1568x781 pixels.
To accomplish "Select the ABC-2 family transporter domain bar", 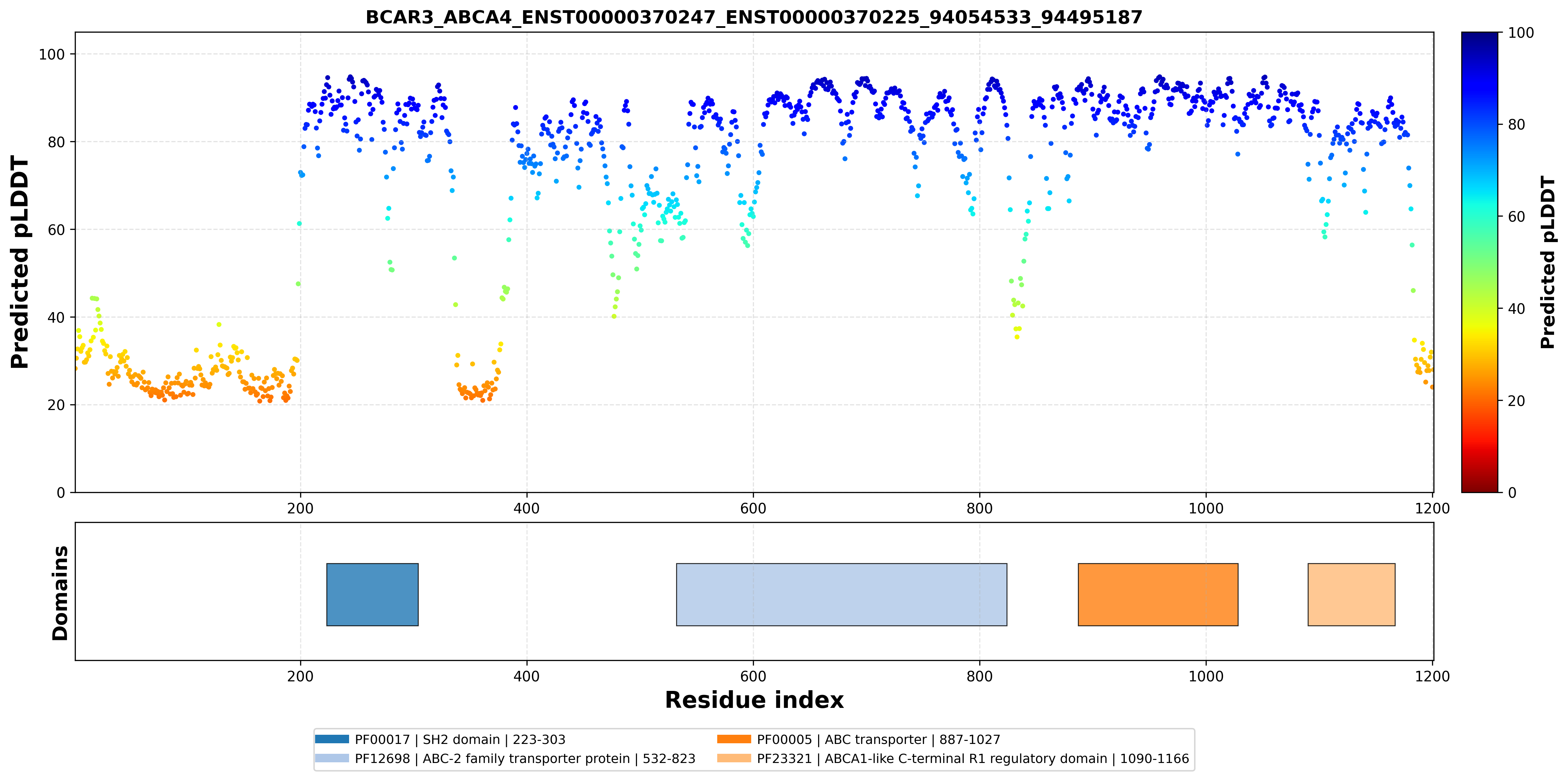I will pos(841,595).
